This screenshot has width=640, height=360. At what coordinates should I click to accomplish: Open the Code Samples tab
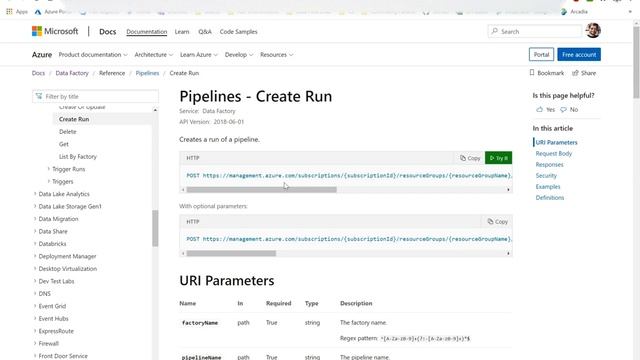pyautogui.click(x=238, y=31)
